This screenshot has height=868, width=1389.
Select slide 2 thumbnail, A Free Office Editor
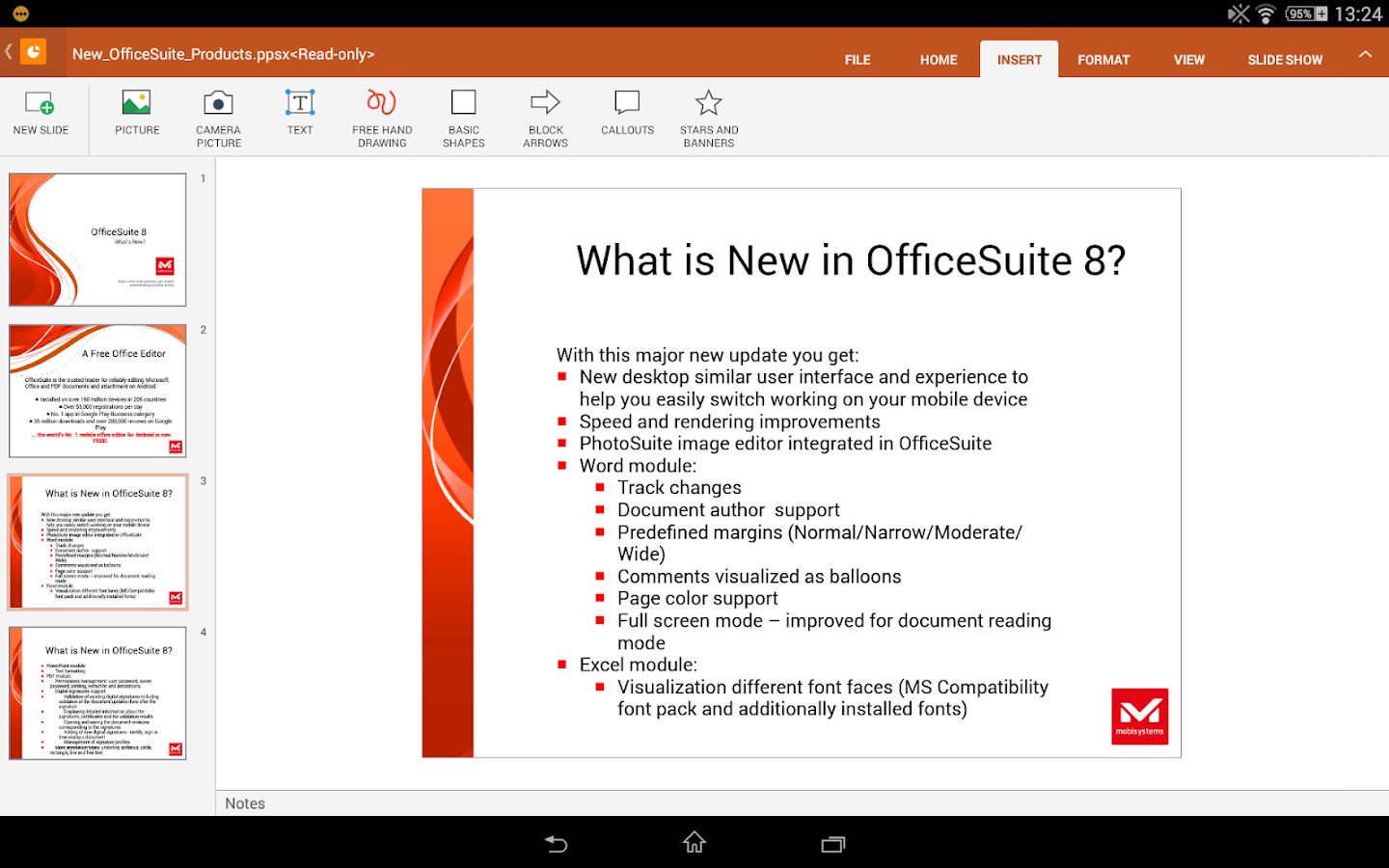pyautogui.click(x=97, y=391)
